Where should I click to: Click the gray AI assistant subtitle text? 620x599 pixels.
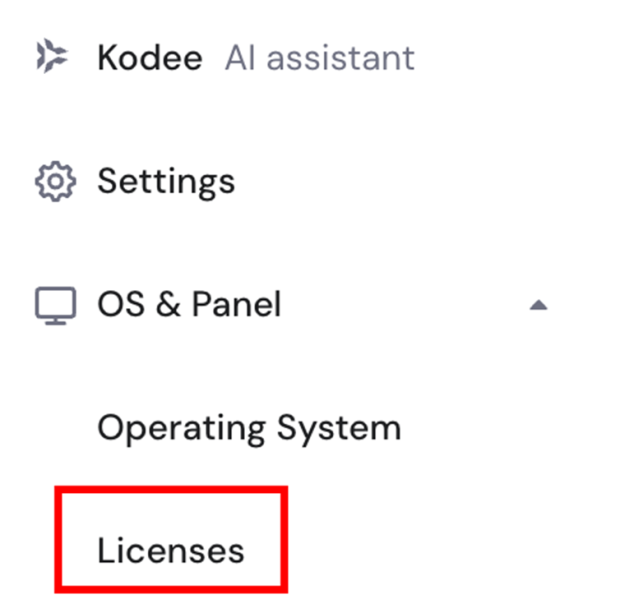319,58
